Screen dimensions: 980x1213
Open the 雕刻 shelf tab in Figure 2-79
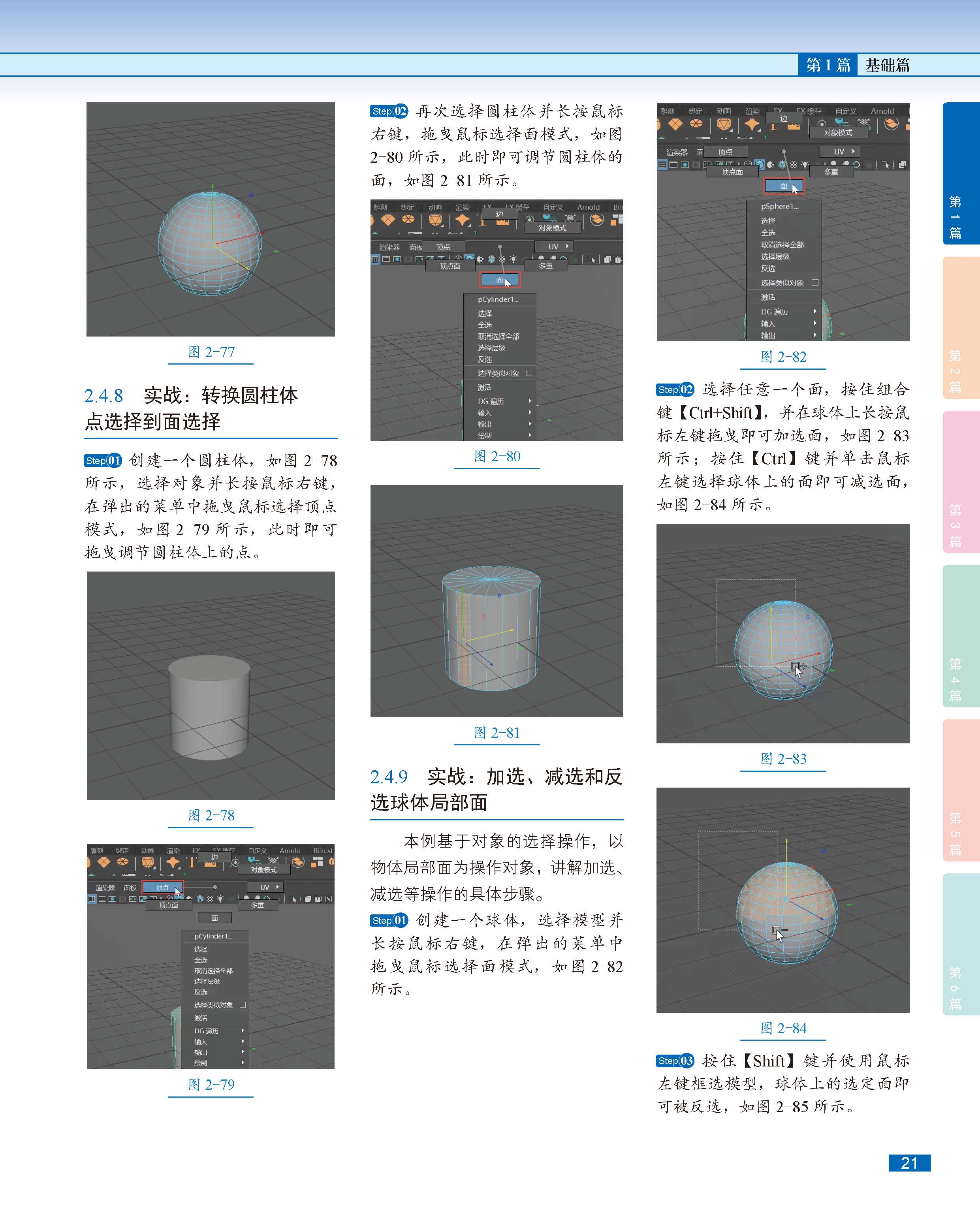pyautogui.click(x=96, y=851)
